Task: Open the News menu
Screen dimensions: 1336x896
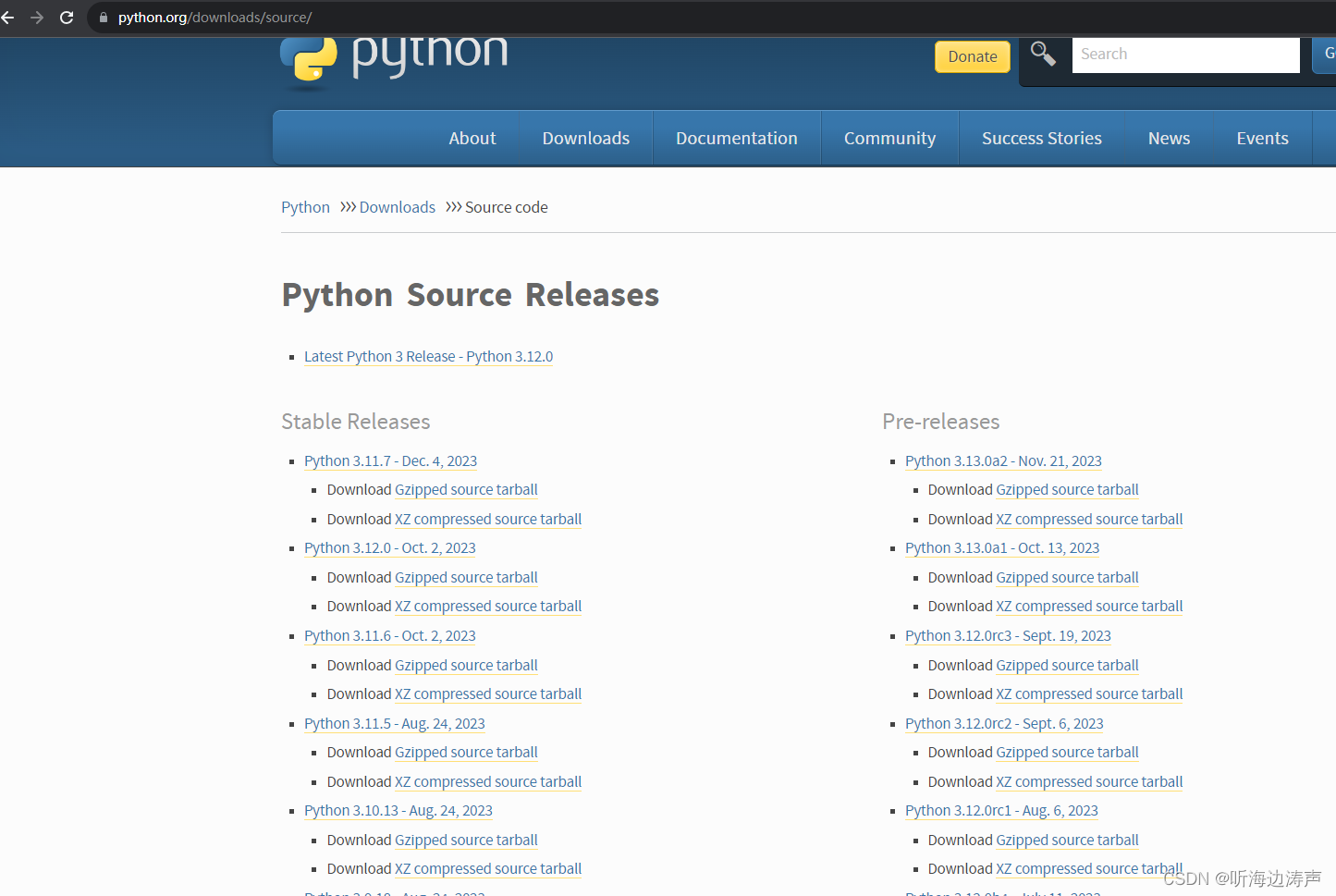Action: tap(1170, 138)
